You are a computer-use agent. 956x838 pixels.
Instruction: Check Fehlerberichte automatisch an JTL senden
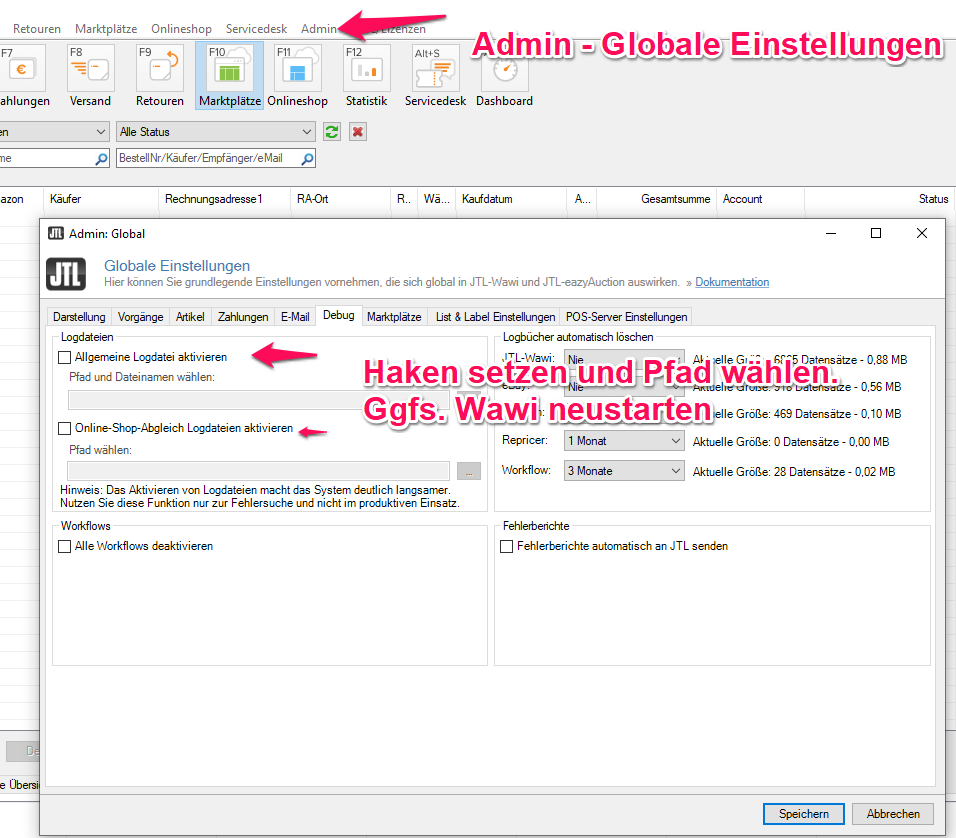coord(506,546)
